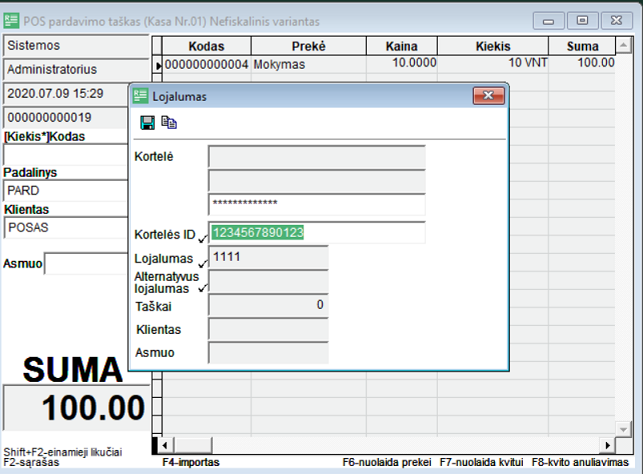Click the copy documents icon in Lojalumas toolbar
Image resolution: width=643 pixels, height=474 pixels.
pyautogui.click(x=169, y=122)
